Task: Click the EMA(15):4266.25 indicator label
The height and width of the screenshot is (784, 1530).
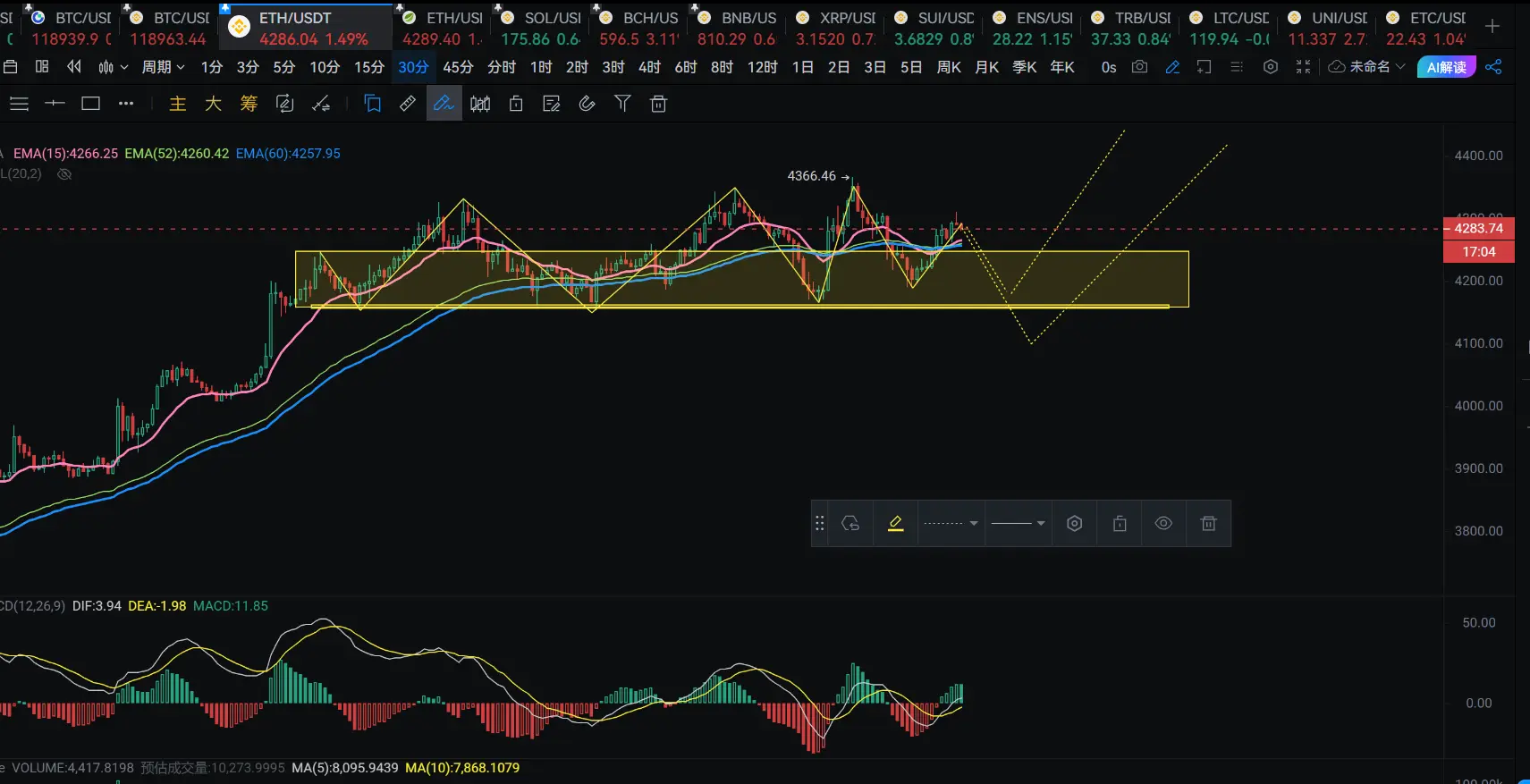Action: point(65,154)
